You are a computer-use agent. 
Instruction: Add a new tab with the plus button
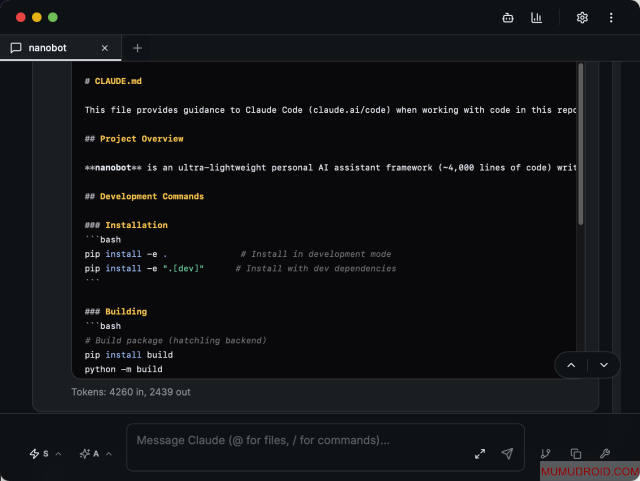(137, 48)
